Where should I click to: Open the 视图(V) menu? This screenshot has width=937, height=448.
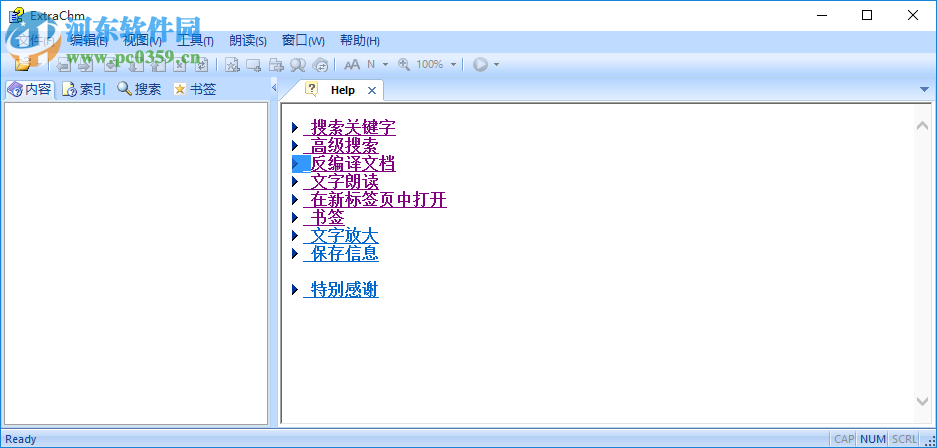pos(142,41)
